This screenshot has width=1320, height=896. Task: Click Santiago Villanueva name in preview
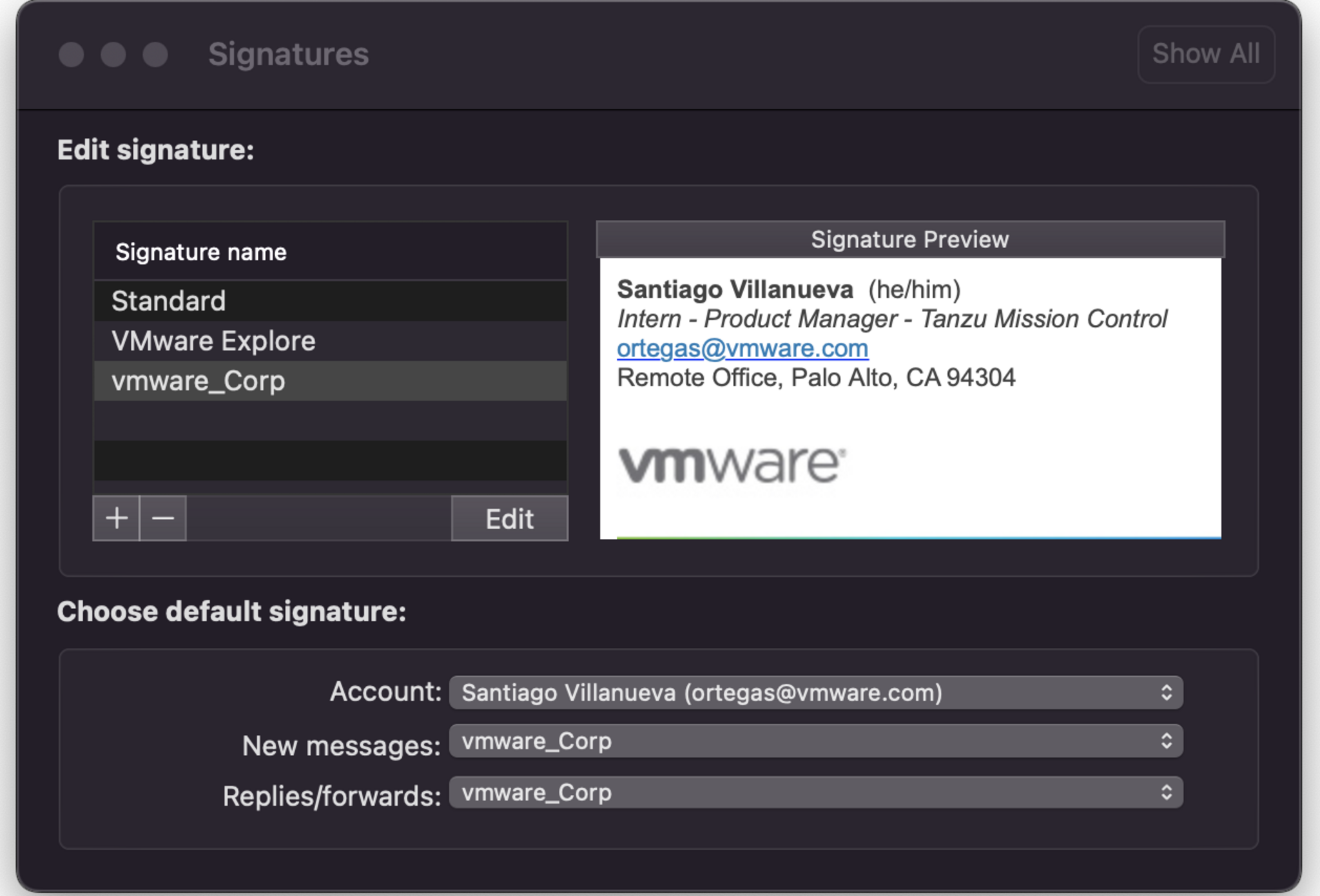(x=735, y=289)
